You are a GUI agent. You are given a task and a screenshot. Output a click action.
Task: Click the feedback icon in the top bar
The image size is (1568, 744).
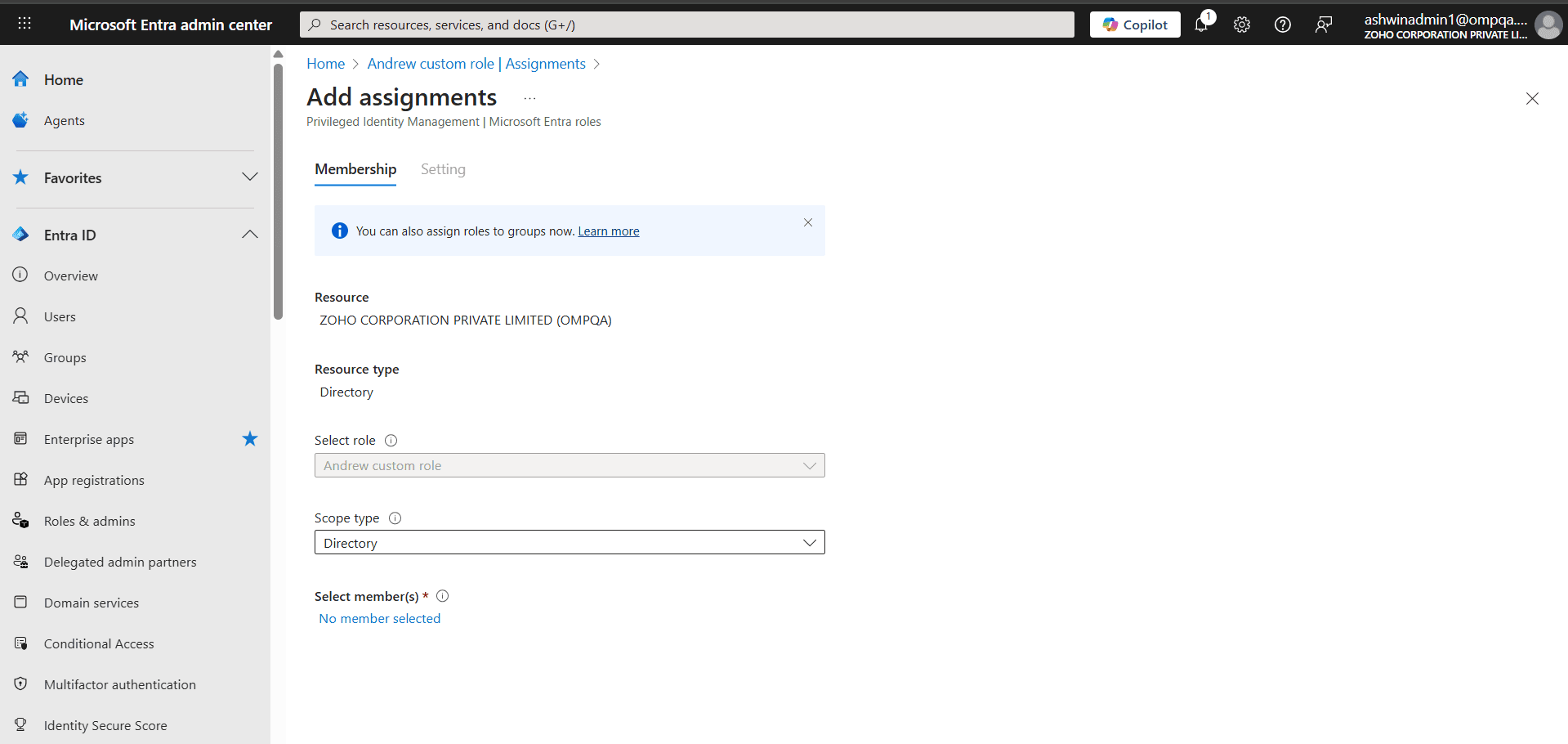[x=1324, y=25]
